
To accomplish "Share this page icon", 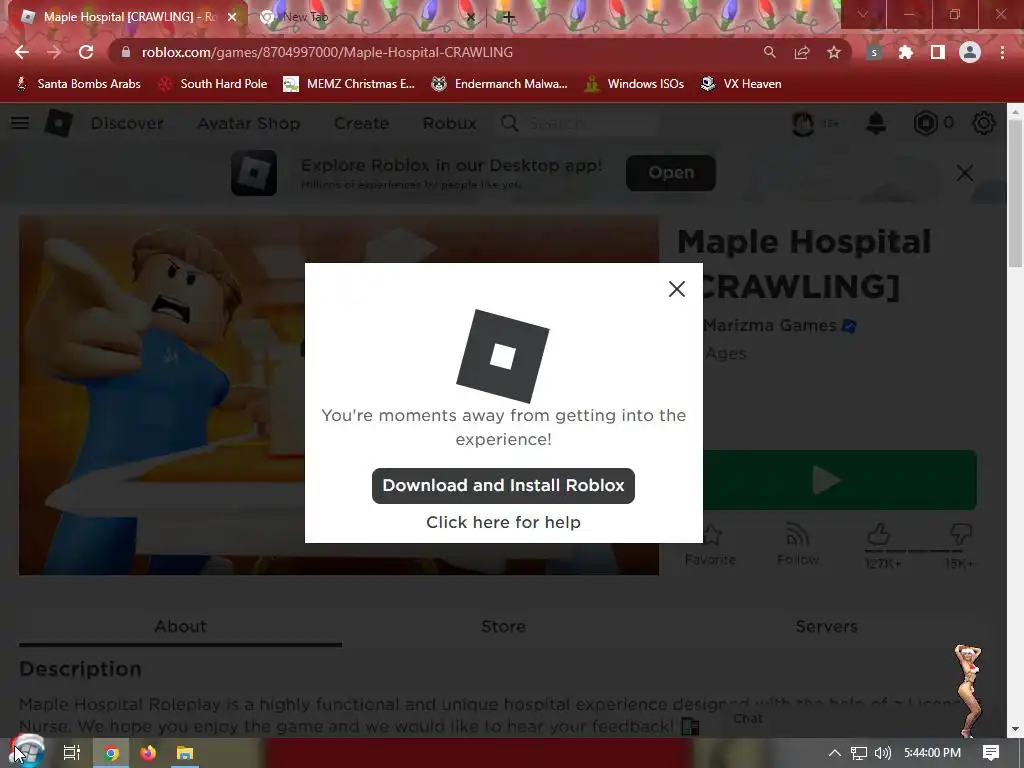I will click(802, 52).
